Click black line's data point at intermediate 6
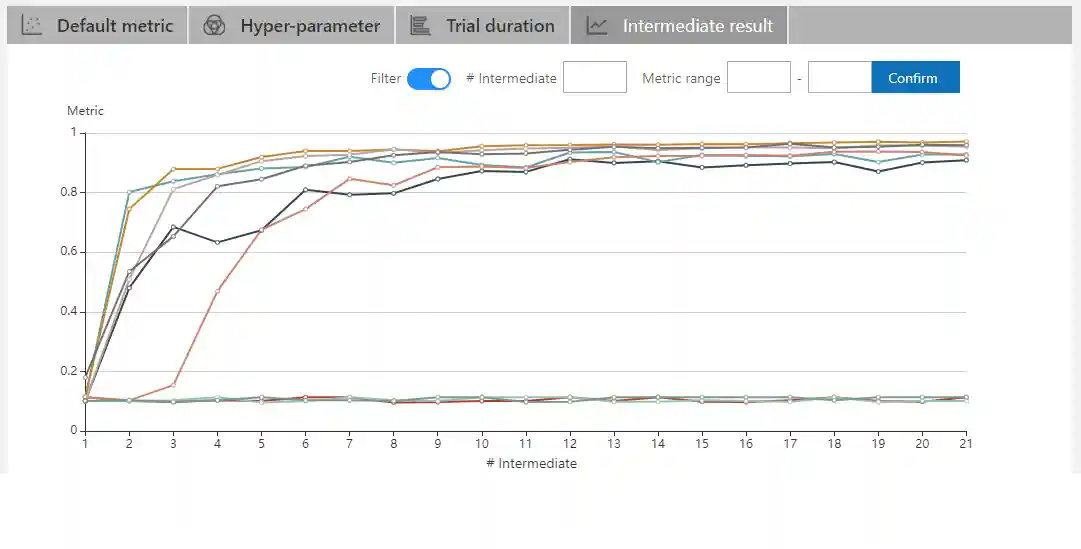Image resolution: width=1081 pixels, height=549 pixels. click(305, 190)
